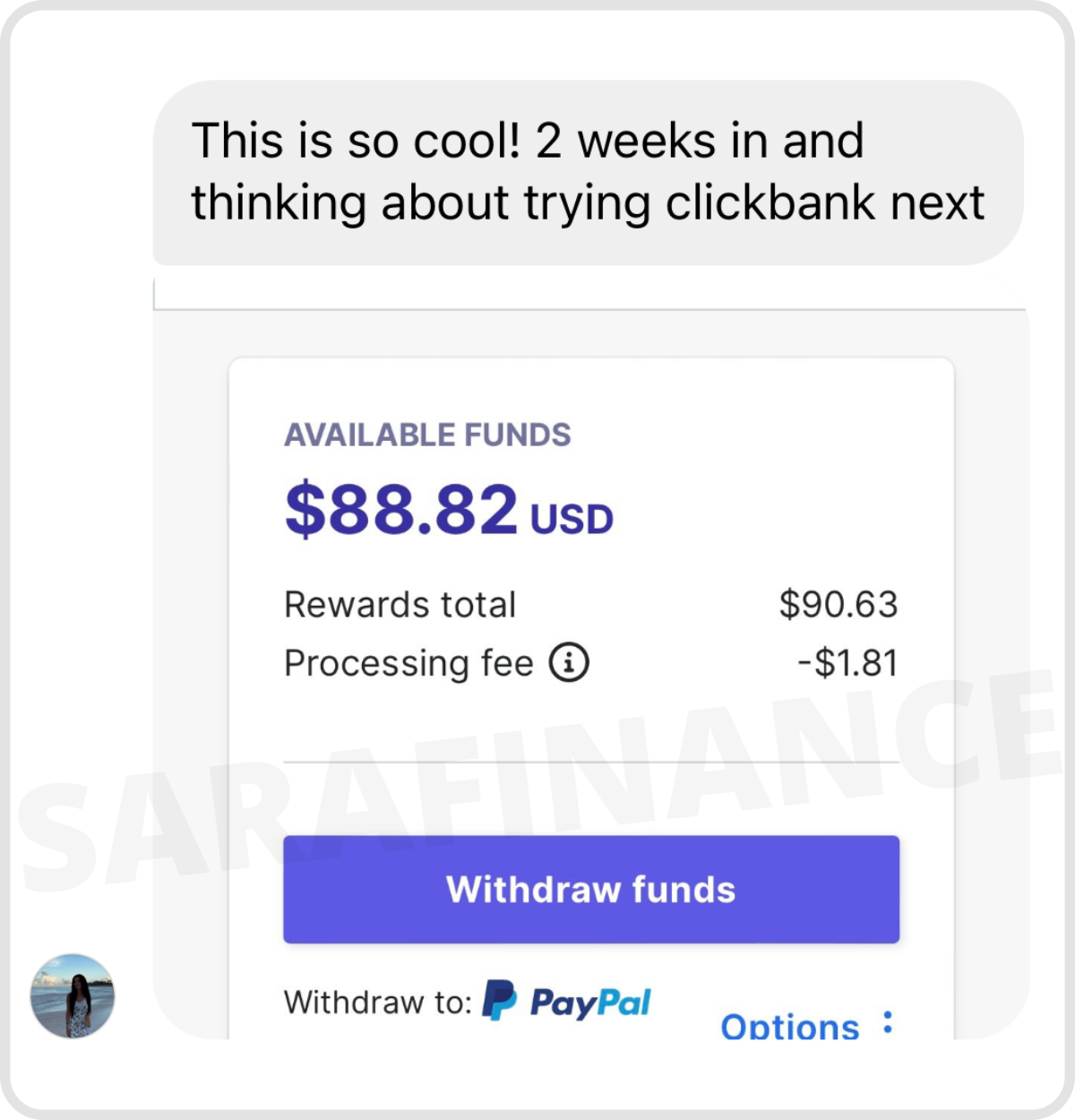Click the divider above Withdraw funds
The width and height of the screenshot is (1075, 1120).
(591, 762)
